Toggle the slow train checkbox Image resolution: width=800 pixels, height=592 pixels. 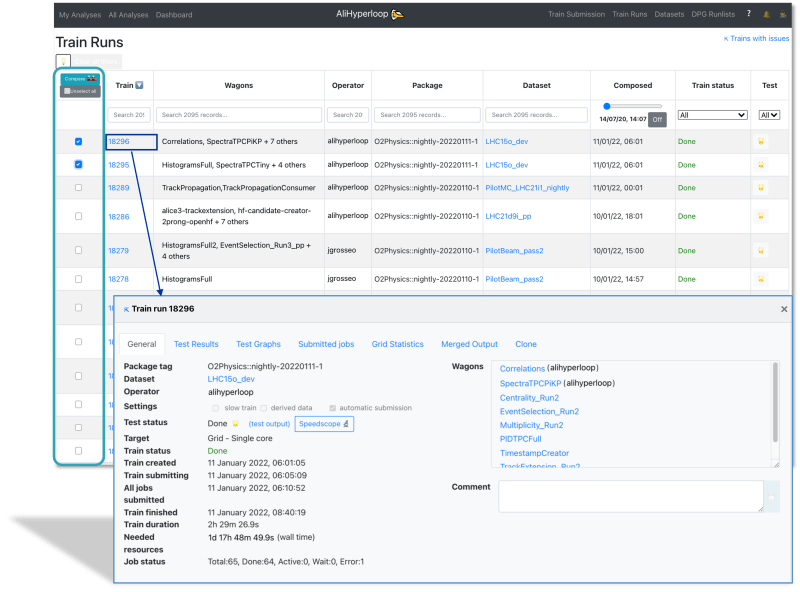pos(215,408)
